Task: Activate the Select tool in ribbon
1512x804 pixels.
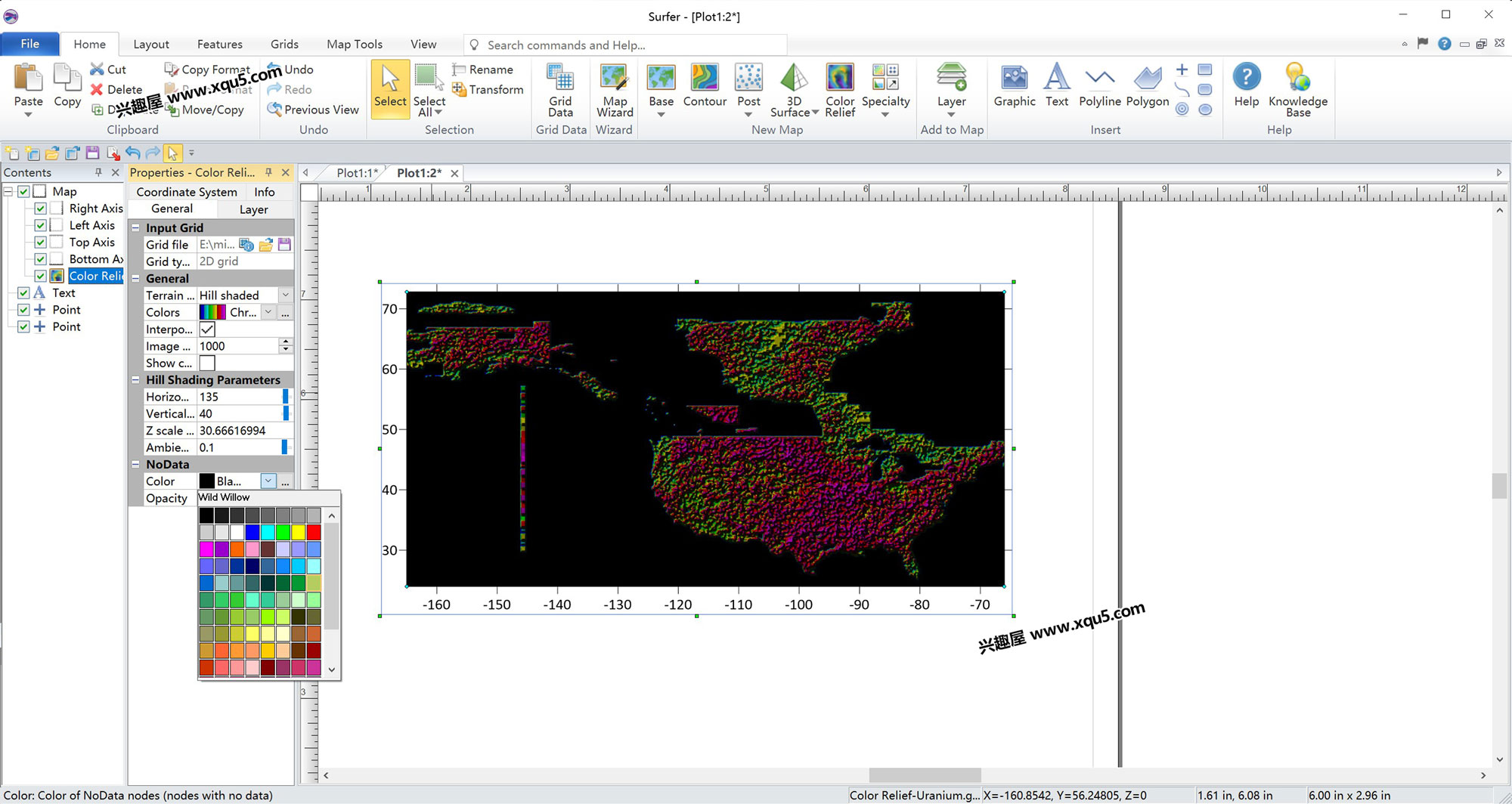Action: tap(390, 89)
